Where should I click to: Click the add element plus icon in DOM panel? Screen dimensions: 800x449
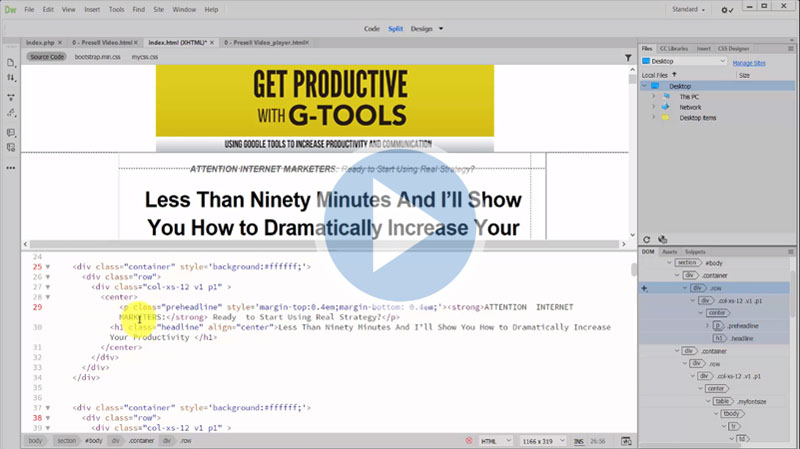[x=645, y=288]
